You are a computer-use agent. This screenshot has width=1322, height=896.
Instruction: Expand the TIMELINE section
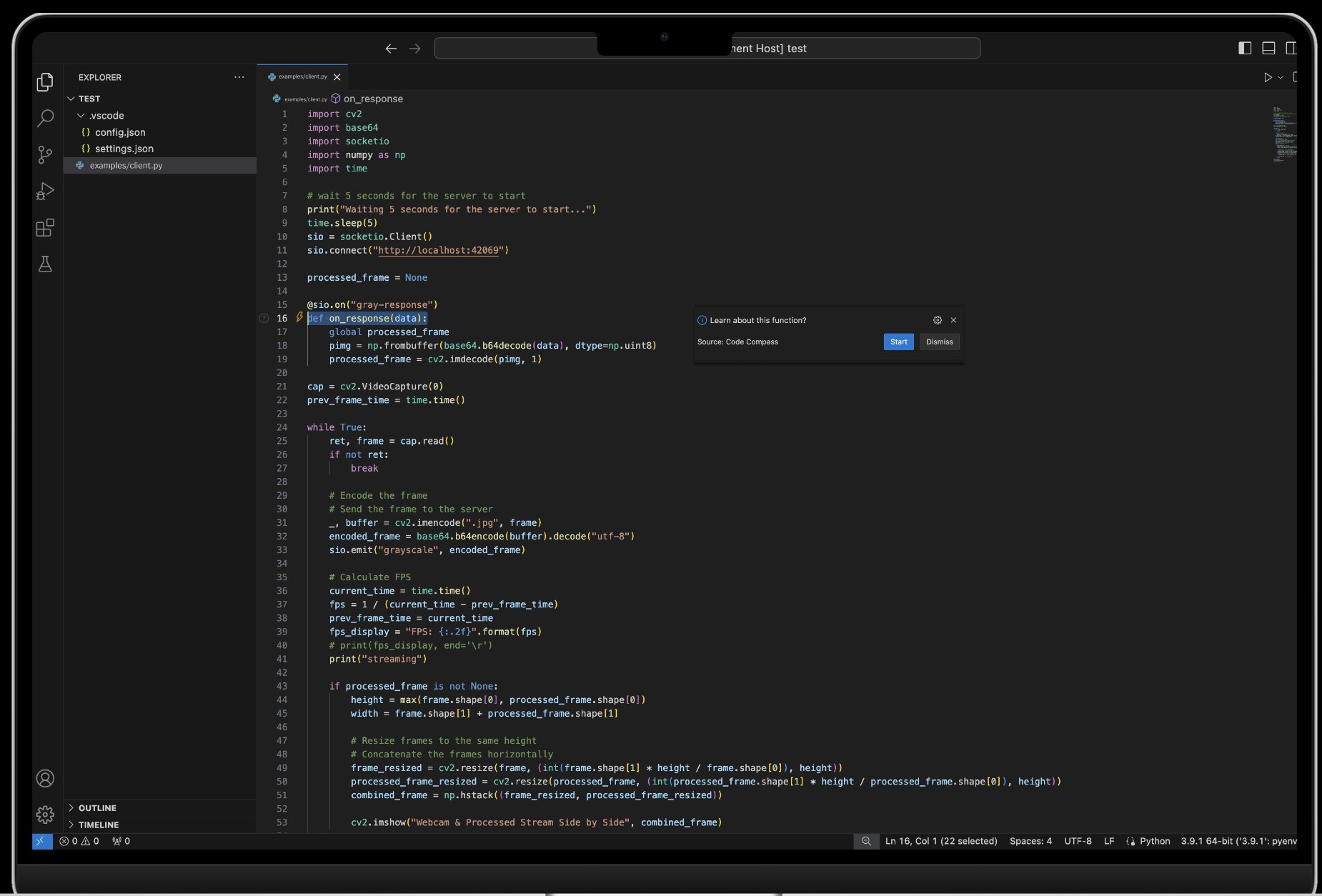point(160,825)
